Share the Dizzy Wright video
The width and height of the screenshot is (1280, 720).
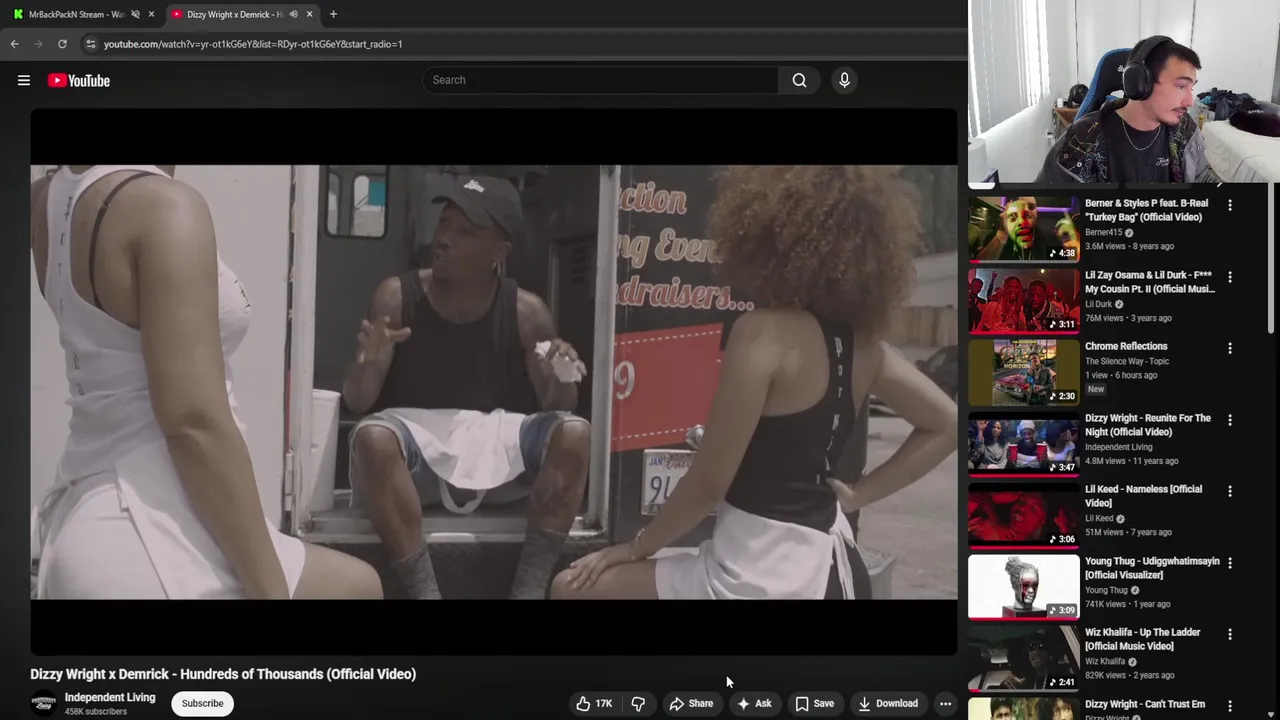coord(691,703)
